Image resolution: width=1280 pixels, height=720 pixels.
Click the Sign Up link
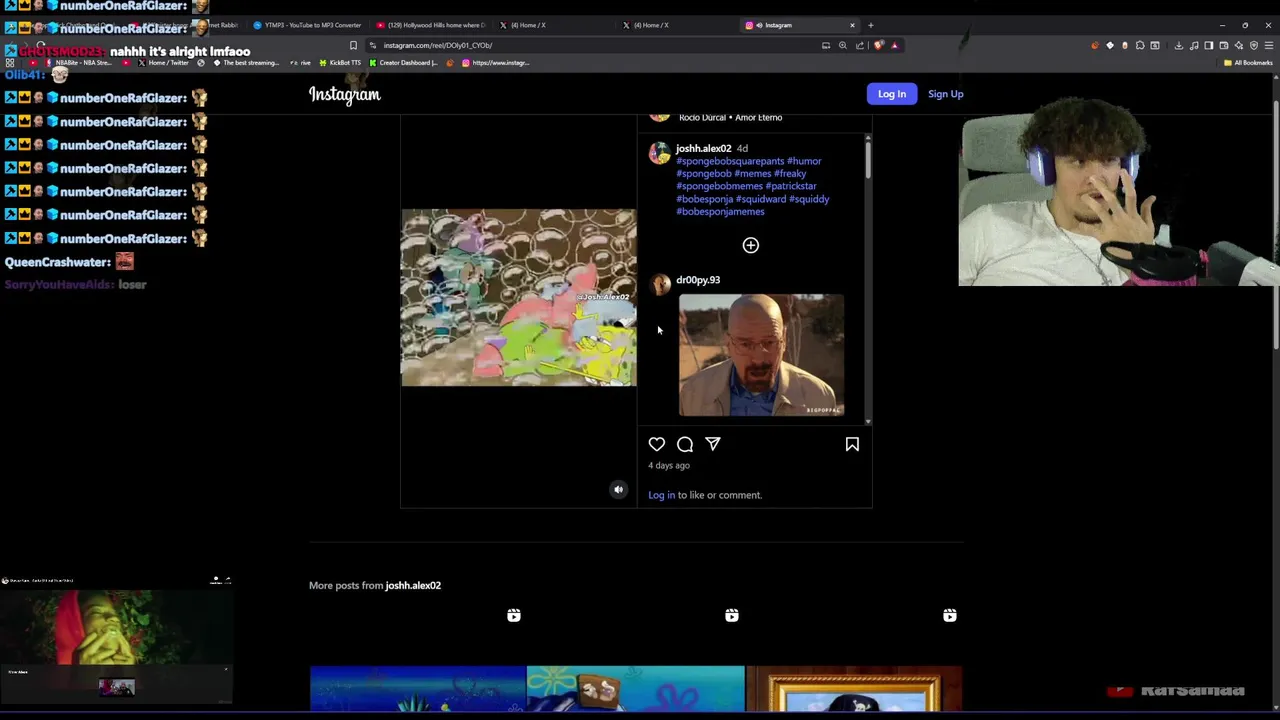[x=945, y=94]
